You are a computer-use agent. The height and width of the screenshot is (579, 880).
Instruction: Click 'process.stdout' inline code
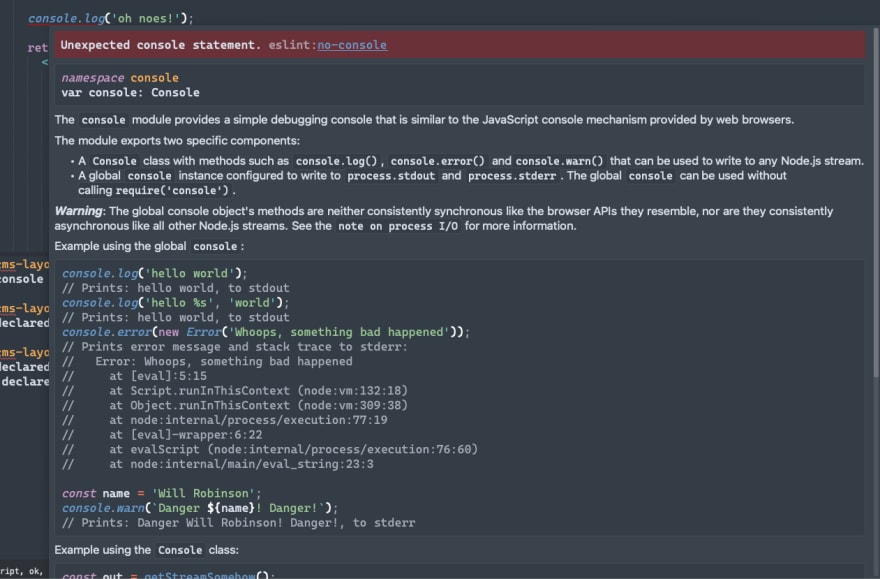click(x=391, y=176)
